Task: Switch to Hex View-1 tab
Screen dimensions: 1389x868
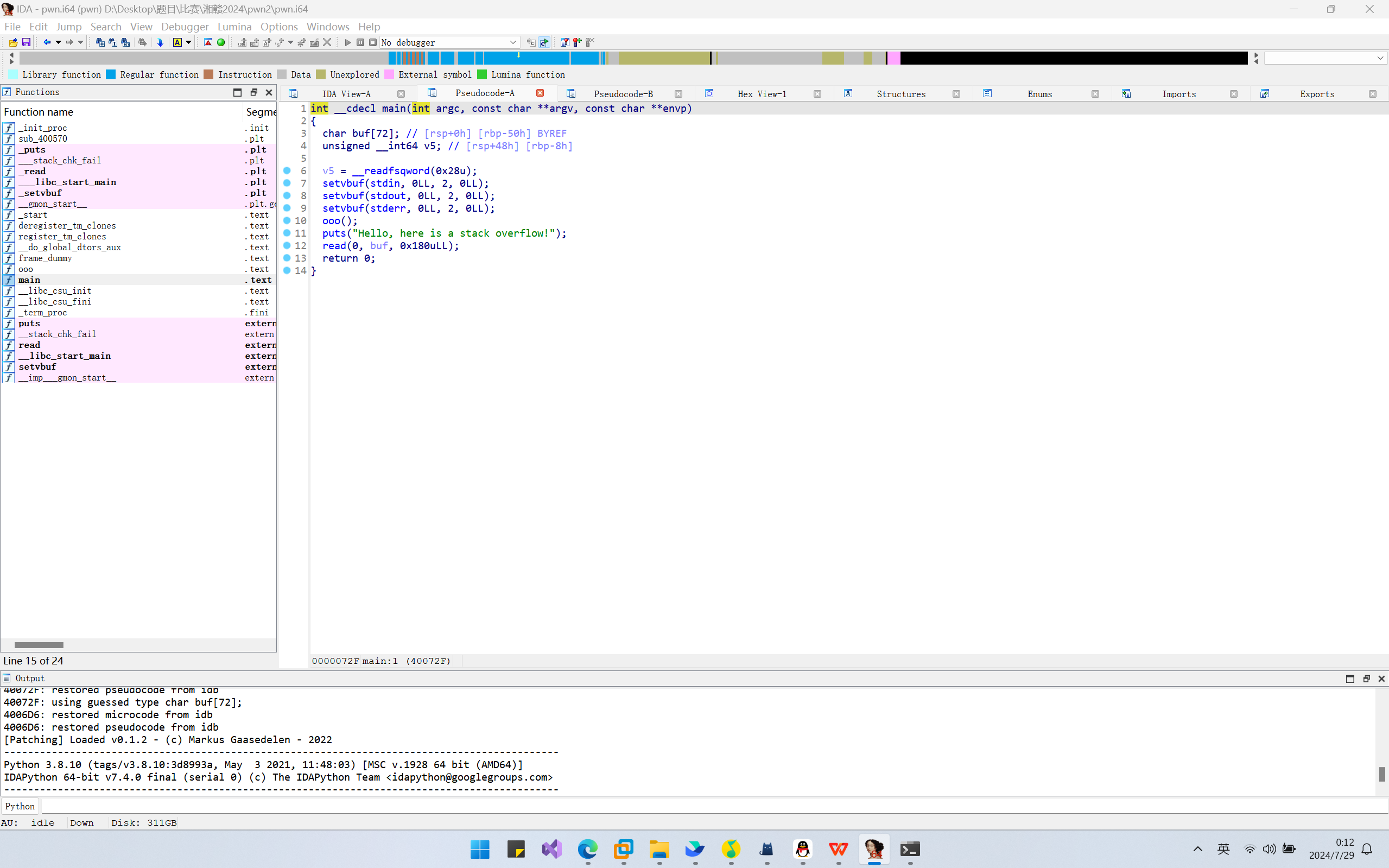Action: [x=762, y=94]
